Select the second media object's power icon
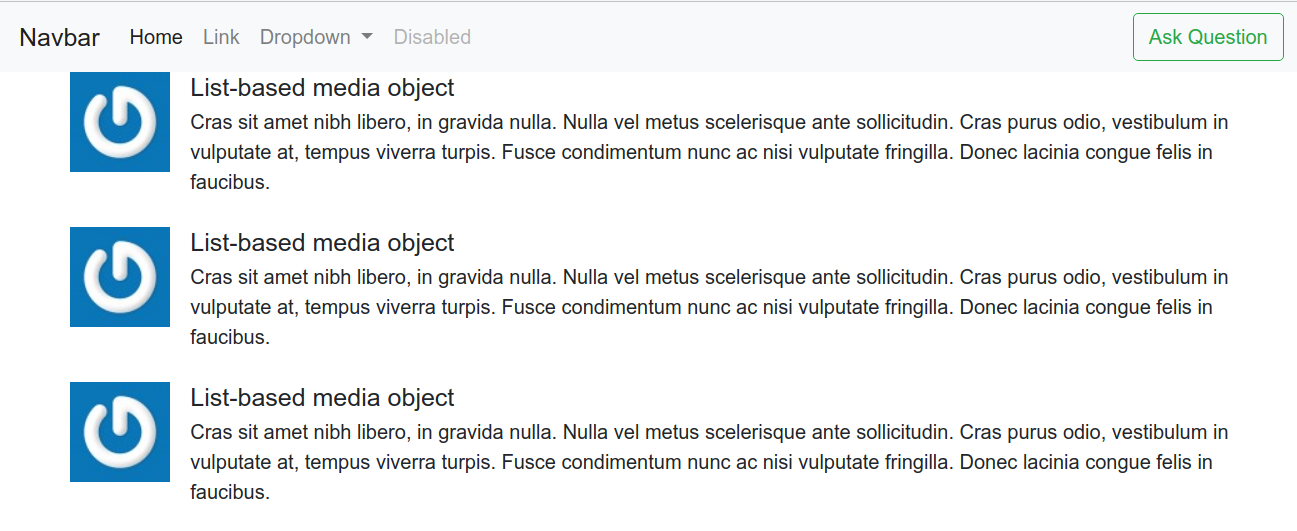This screenshot has height=531, width=1297. 120,277
